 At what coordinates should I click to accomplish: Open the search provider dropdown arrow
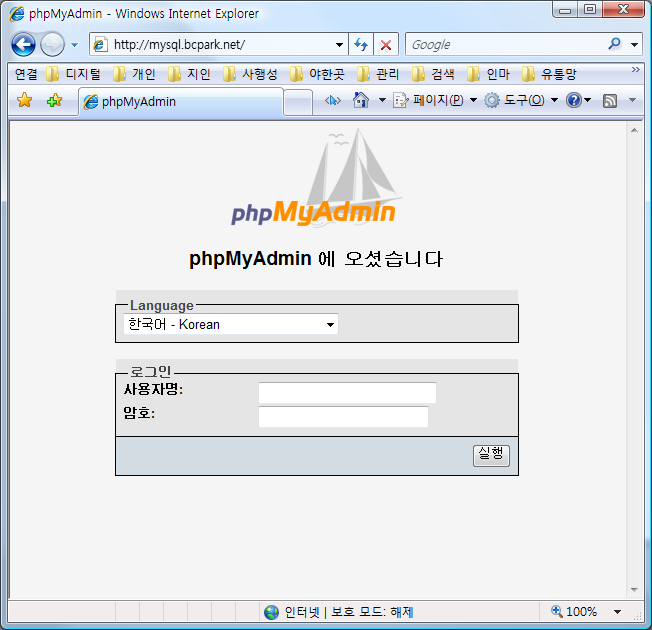(635, 44)
